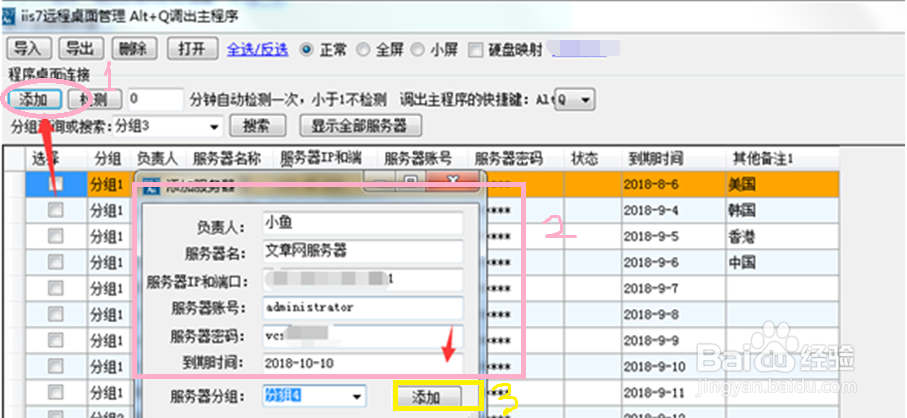Select the 美国 remark cell
The image size is (907, 418).
tap(781, 184)
